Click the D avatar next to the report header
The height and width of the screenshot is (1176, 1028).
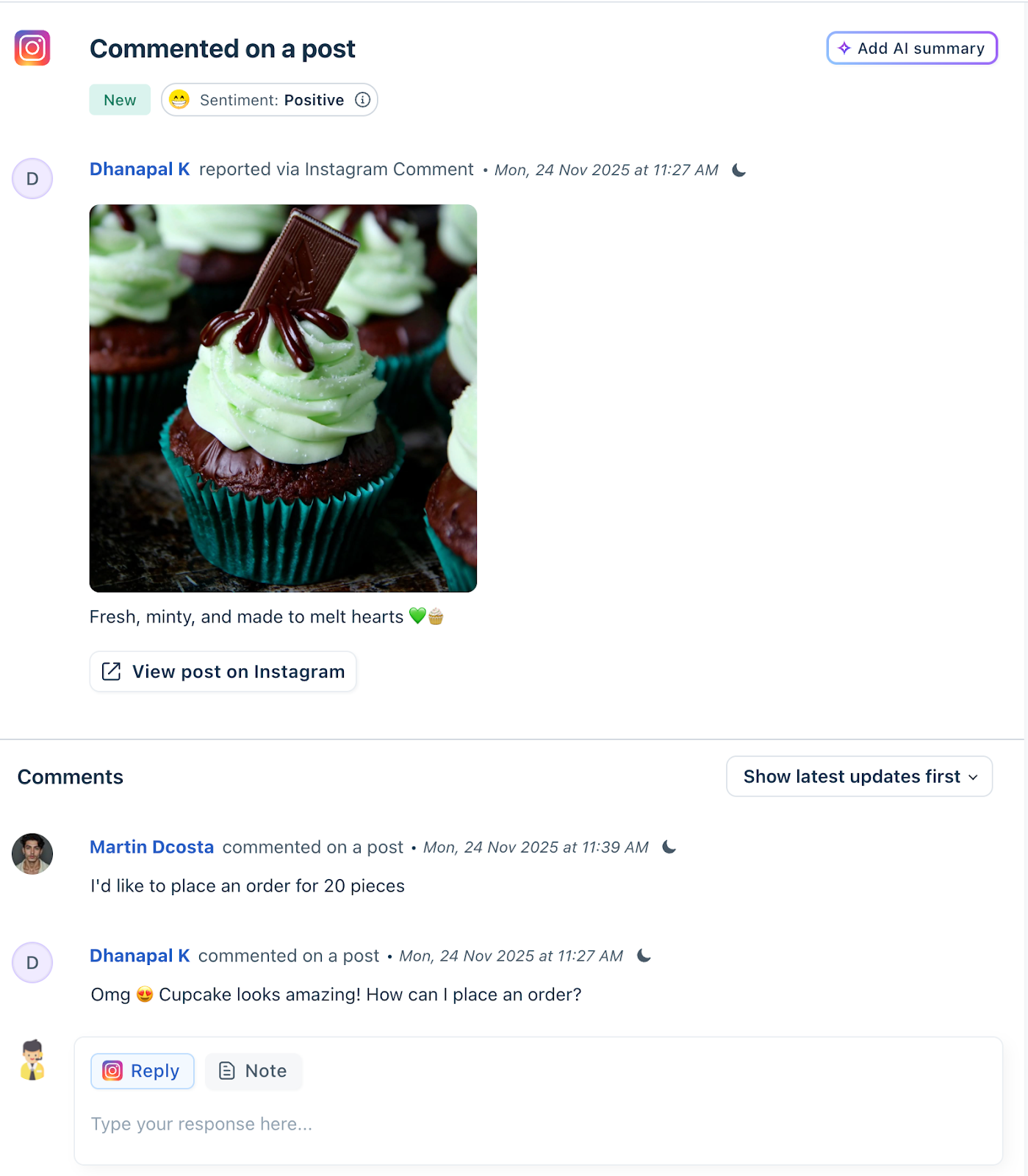32,179
